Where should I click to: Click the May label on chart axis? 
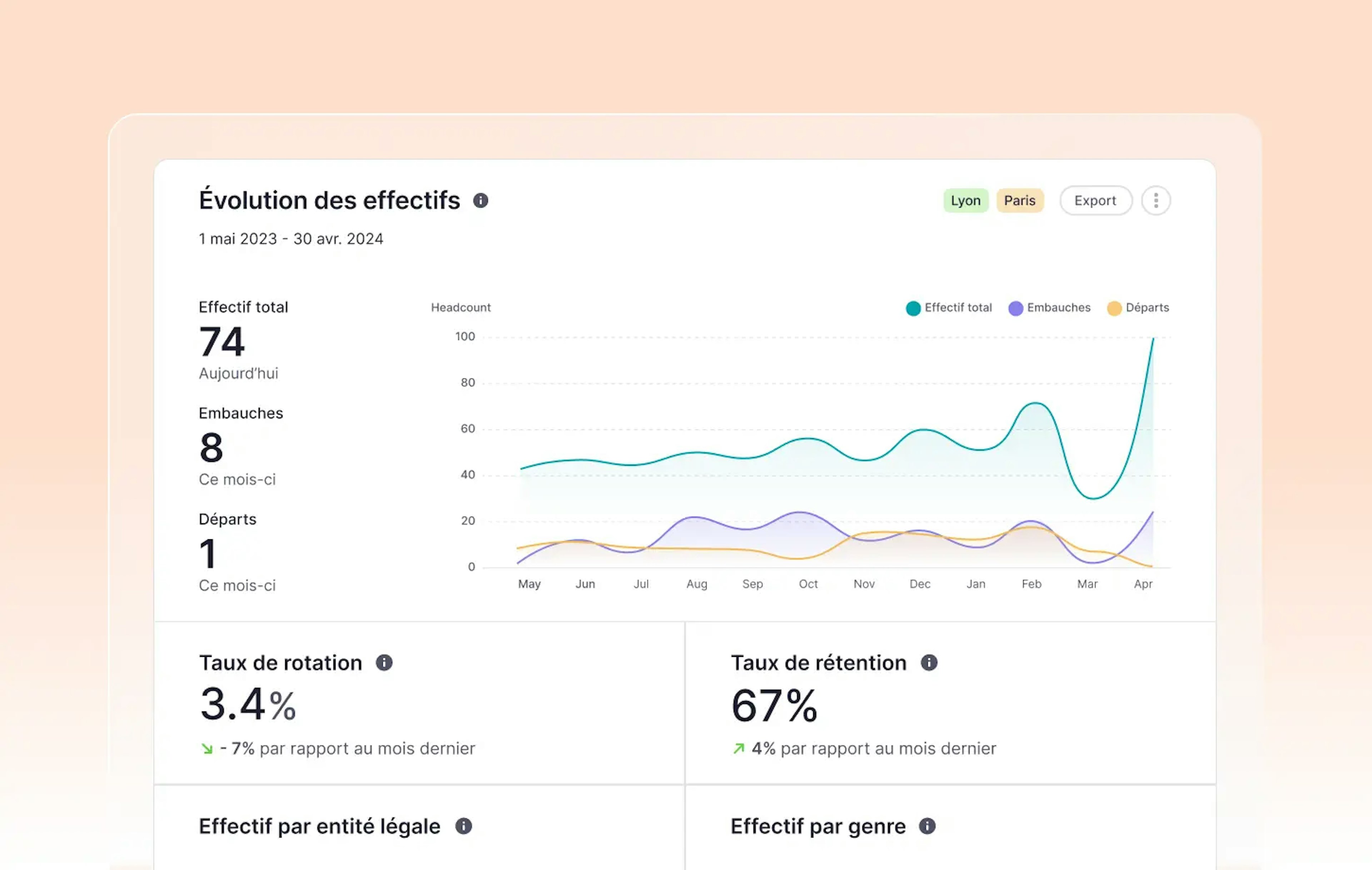(x=529, y=584)
